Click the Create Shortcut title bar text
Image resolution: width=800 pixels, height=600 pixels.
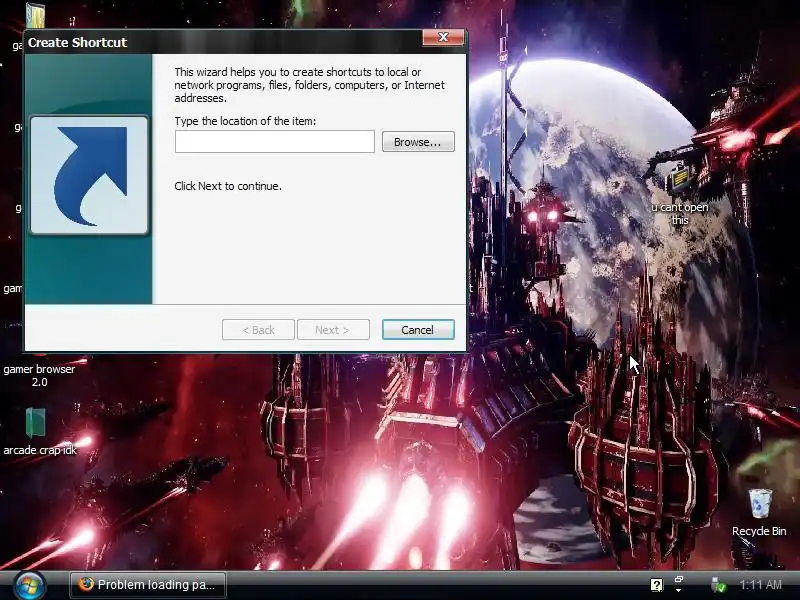[x=77, y=42]
